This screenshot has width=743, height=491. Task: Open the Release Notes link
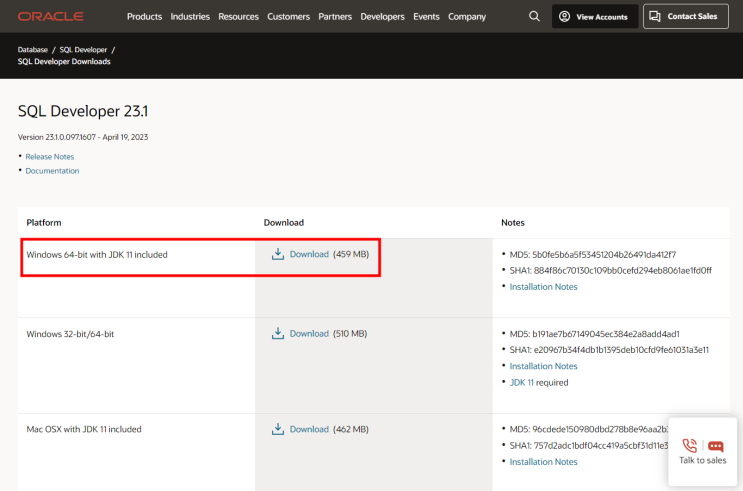(x=50, y=156)
